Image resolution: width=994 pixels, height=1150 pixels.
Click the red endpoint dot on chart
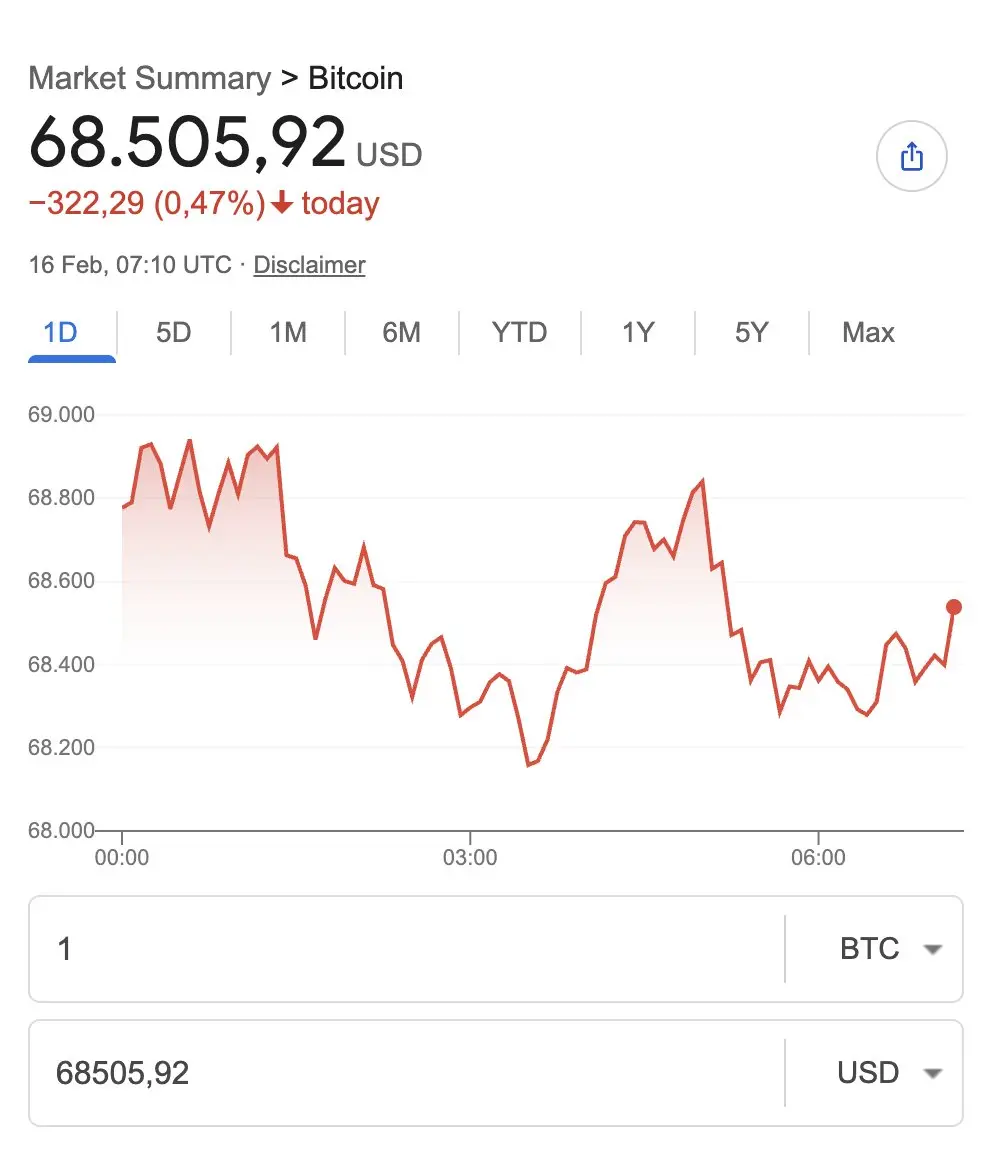pos(953,607)
